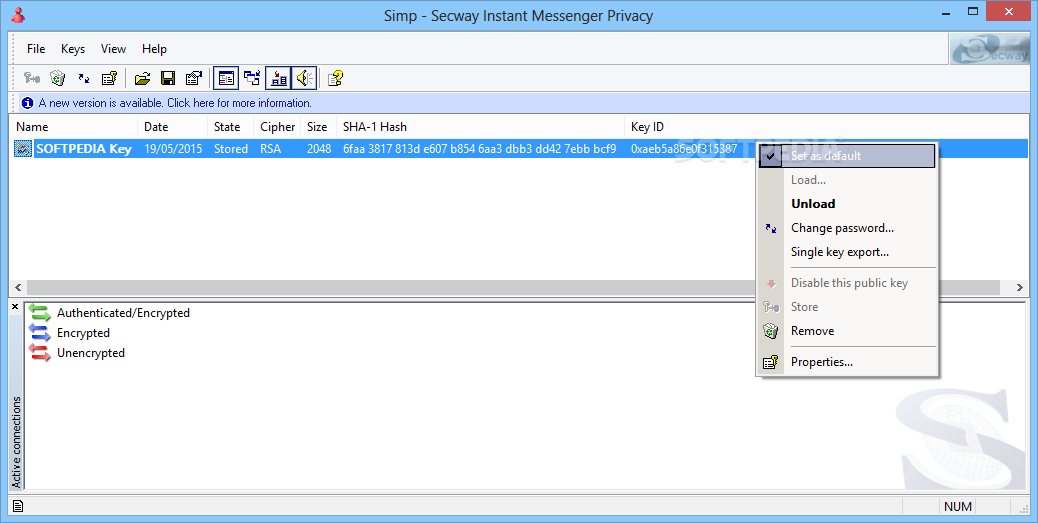Choose Change password... in the context menu

click(847, 228)
